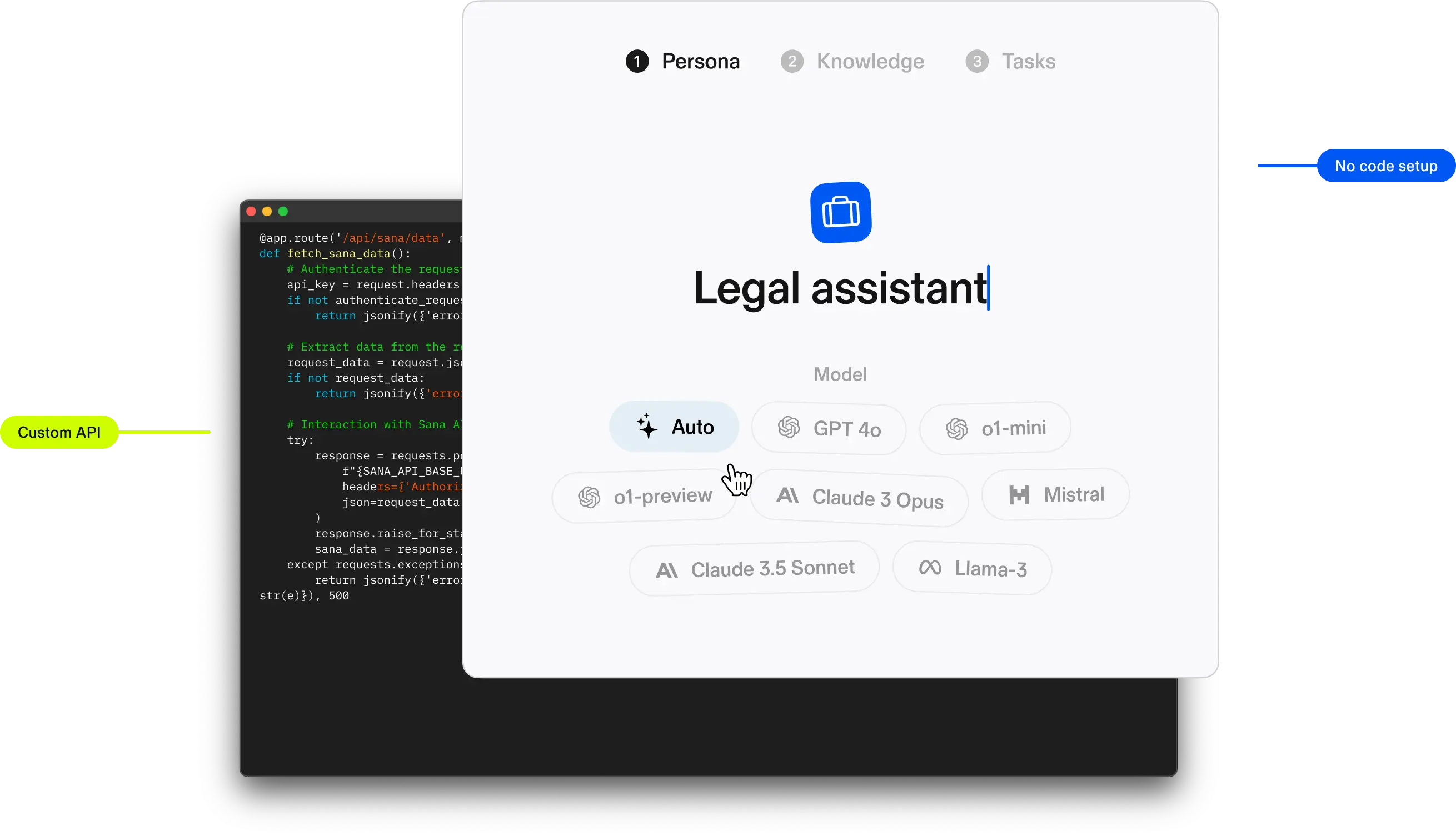The image size is (1456, 836).
Task: Select the Claude 3 Opus model icon
Action: click(x=788, y=498)
